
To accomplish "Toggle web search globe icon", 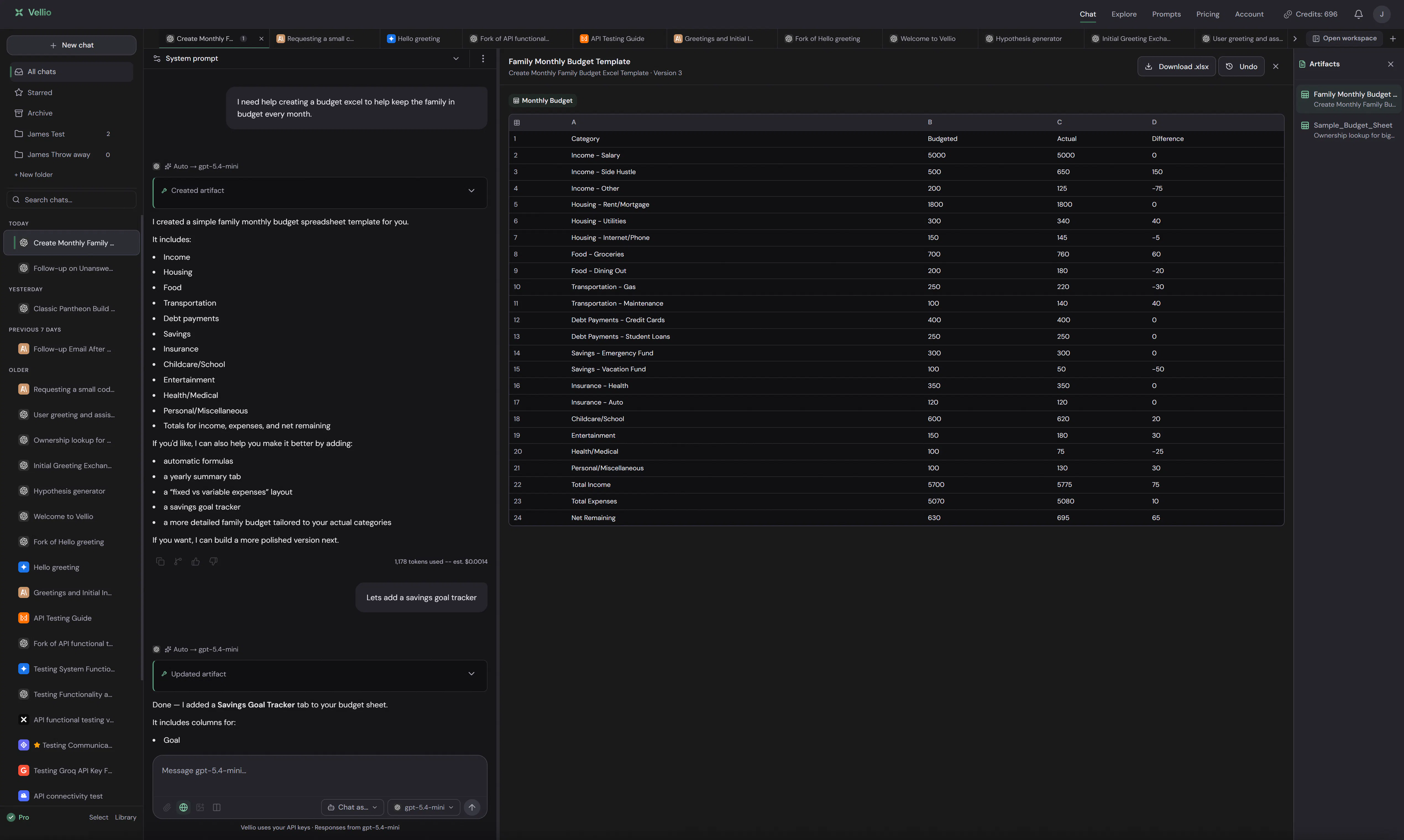I will pyautogui.click(x=184, y=807).
